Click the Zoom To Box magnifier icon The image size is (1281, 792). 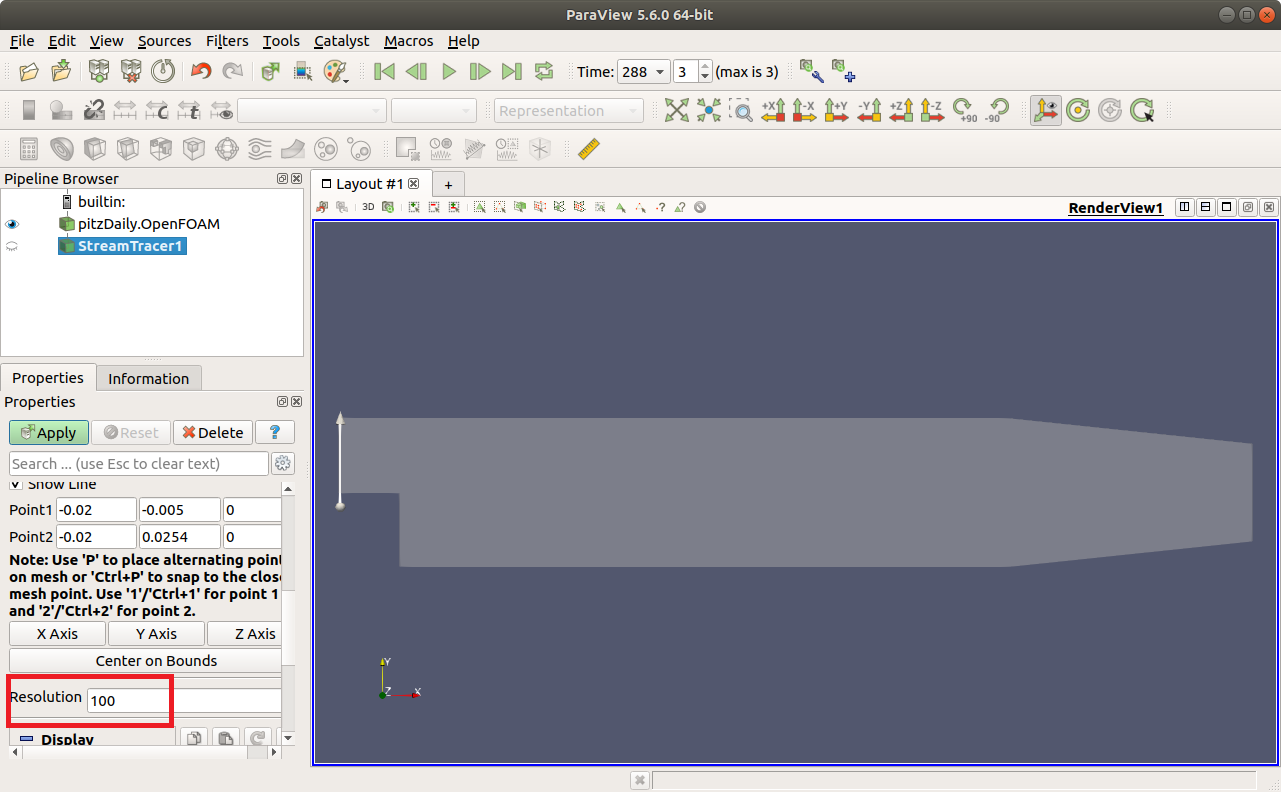point(741,110)
